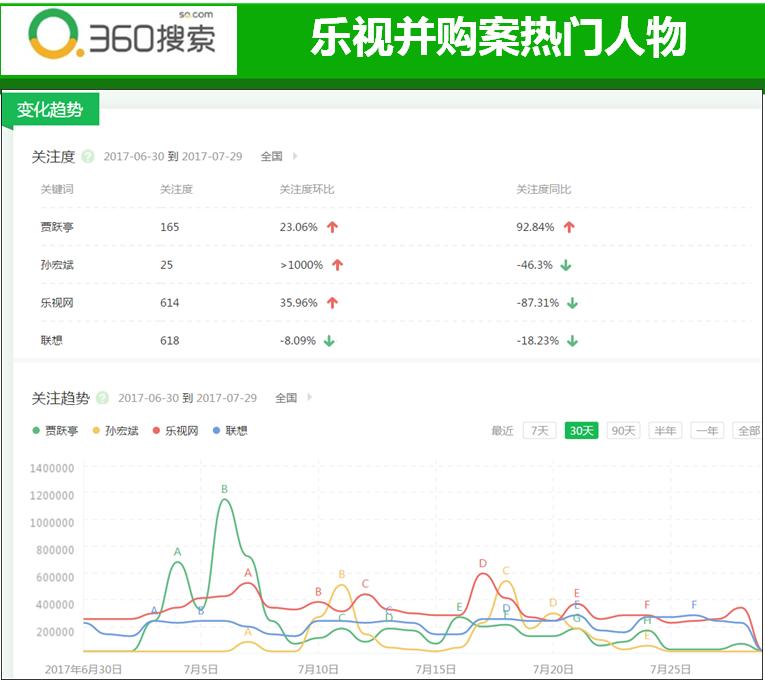Image resolution: width=765 pixels, height=681 pixels.
Task: Select the 半年 time range
Action: pyautogui.click(x=665, y=431)
